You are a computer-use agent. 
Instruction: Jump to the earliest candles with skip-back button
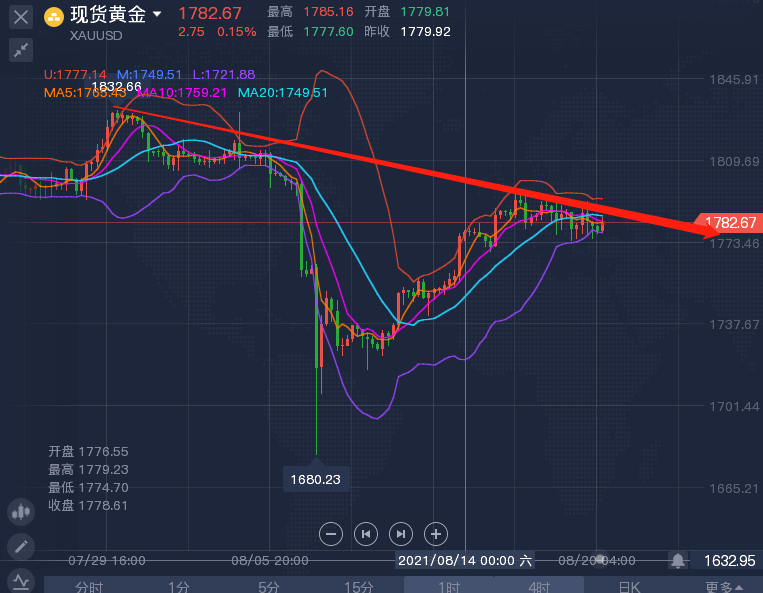click(366, 533)
